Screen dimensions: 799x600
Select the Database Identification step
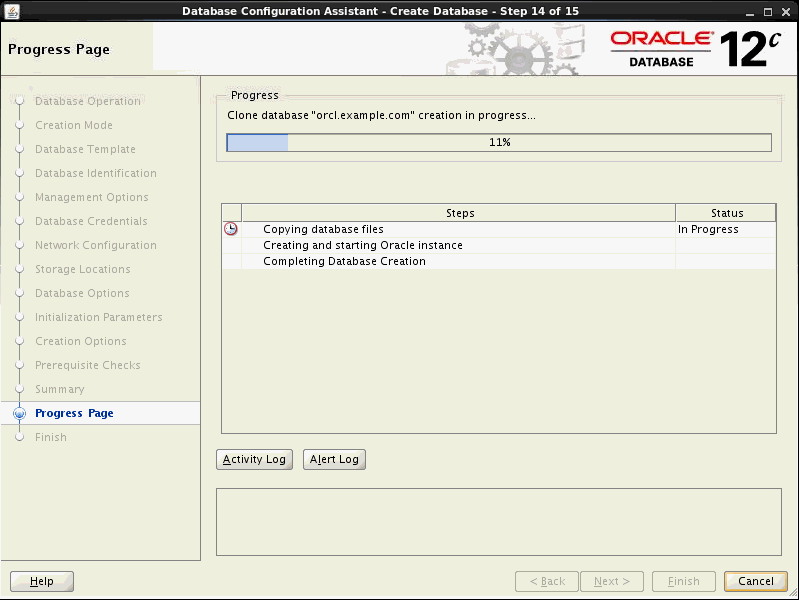click(x=96, y=173)
